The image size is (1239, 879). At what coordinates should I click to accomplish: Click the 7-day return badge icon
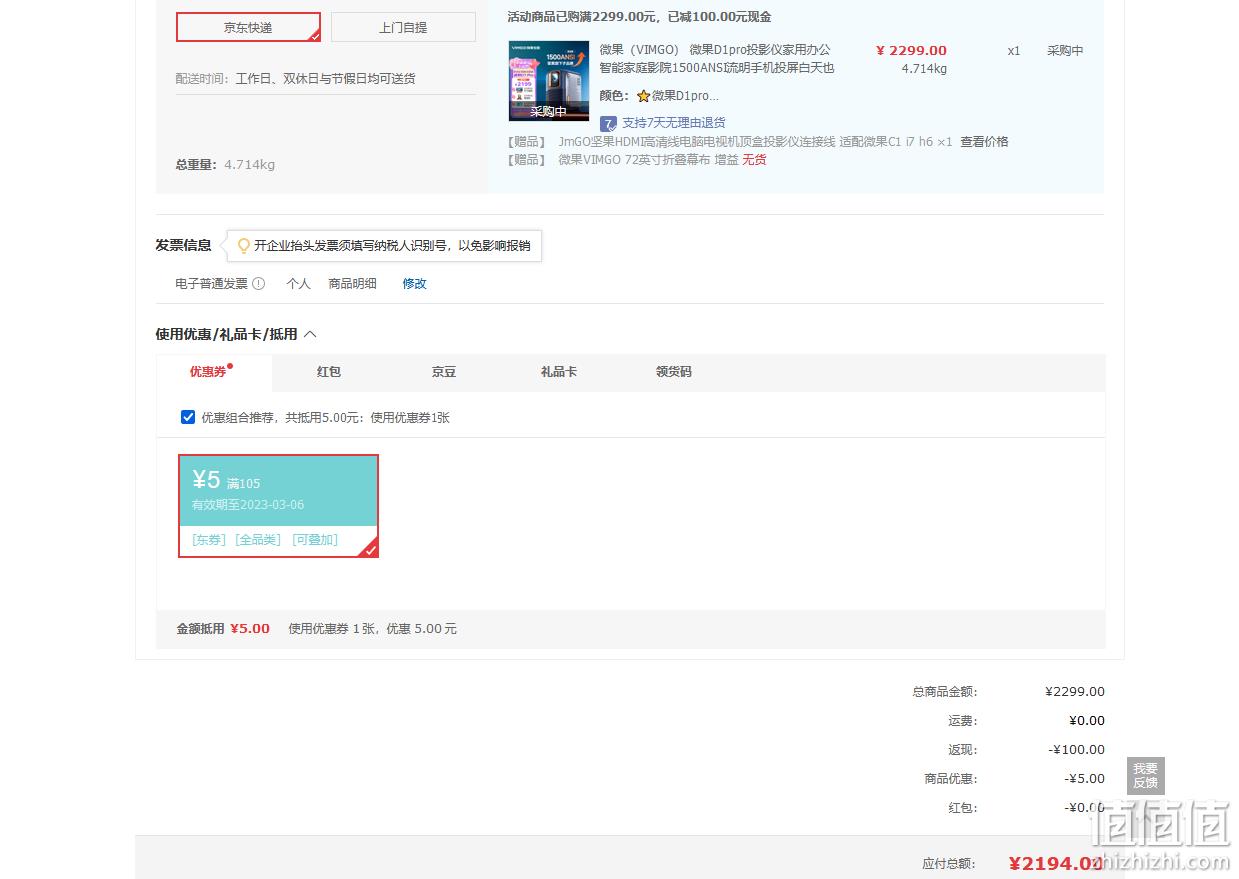(x=608, y=123)
